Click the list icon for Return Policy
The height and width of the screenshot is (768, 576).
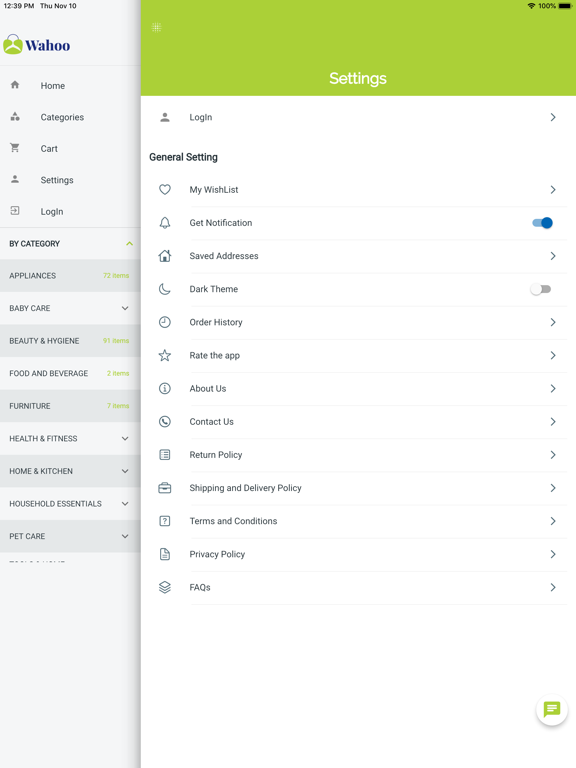click(165, 455)
